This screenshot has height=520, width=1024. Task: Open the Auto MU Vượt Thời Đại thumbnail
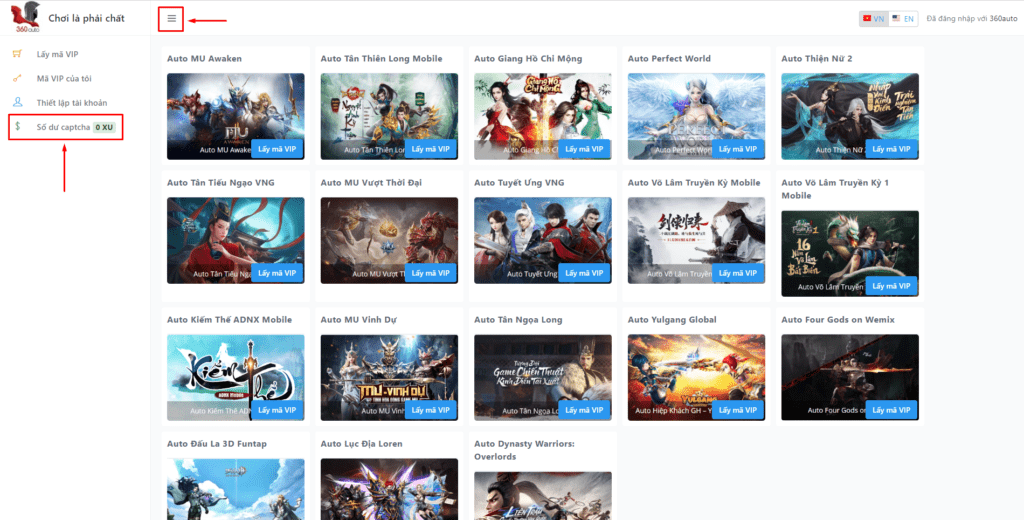(389, 240)
